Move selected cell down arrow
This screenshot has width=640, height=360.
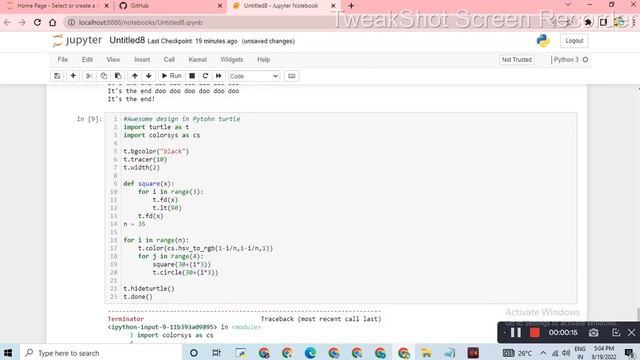click(x=149, y=76)
